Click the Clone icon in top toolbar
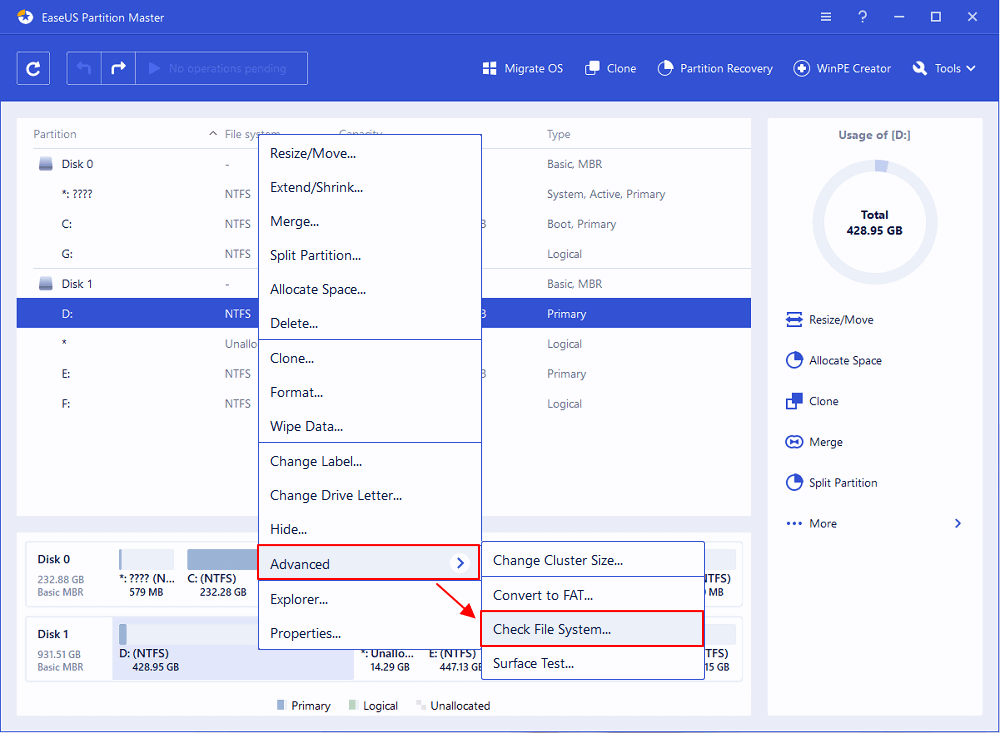 [592, 68]
